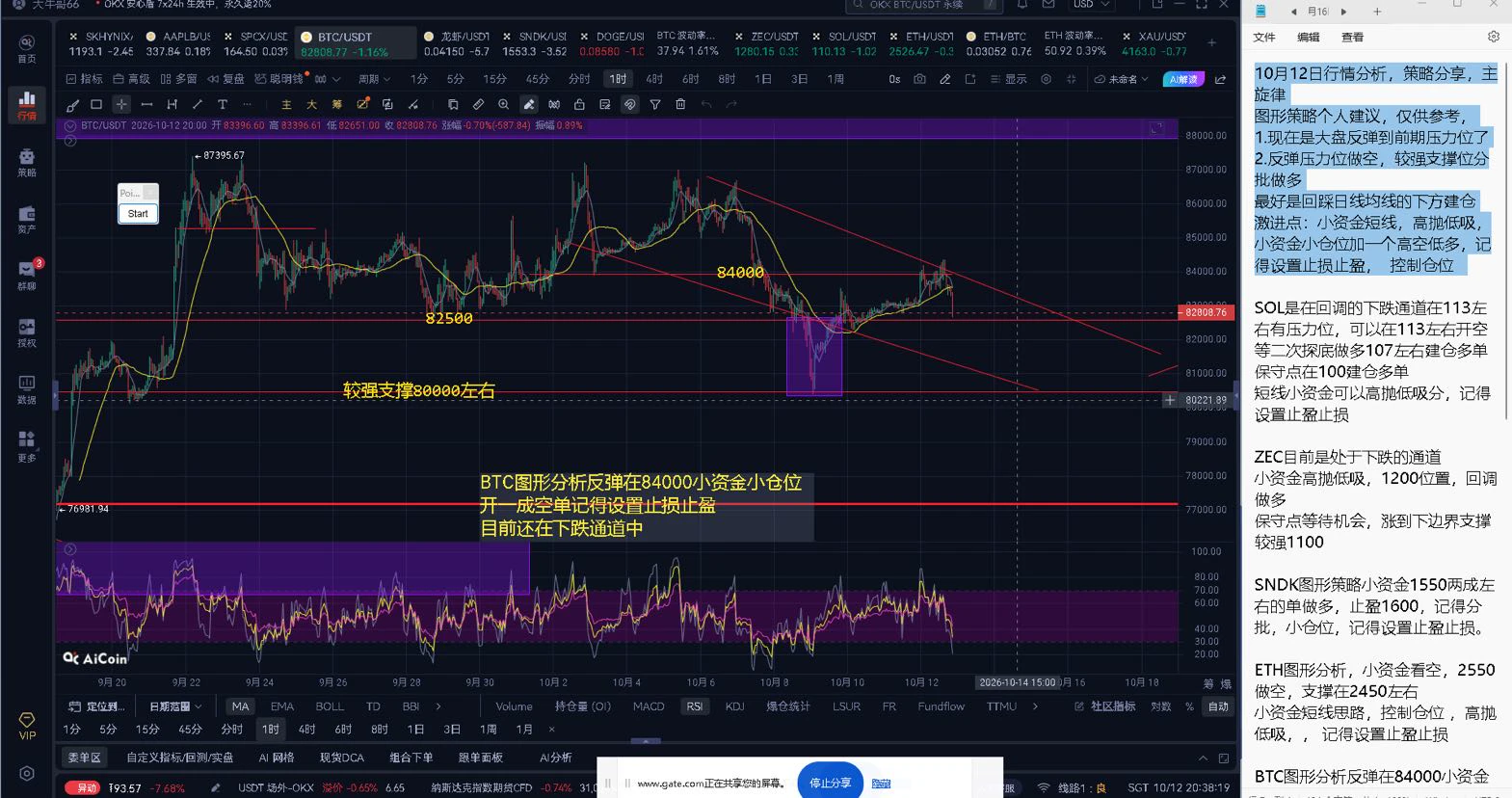Open the 策略 robot icon in left sidebar
Screen dimensions: 1512x798
(27, 163)
